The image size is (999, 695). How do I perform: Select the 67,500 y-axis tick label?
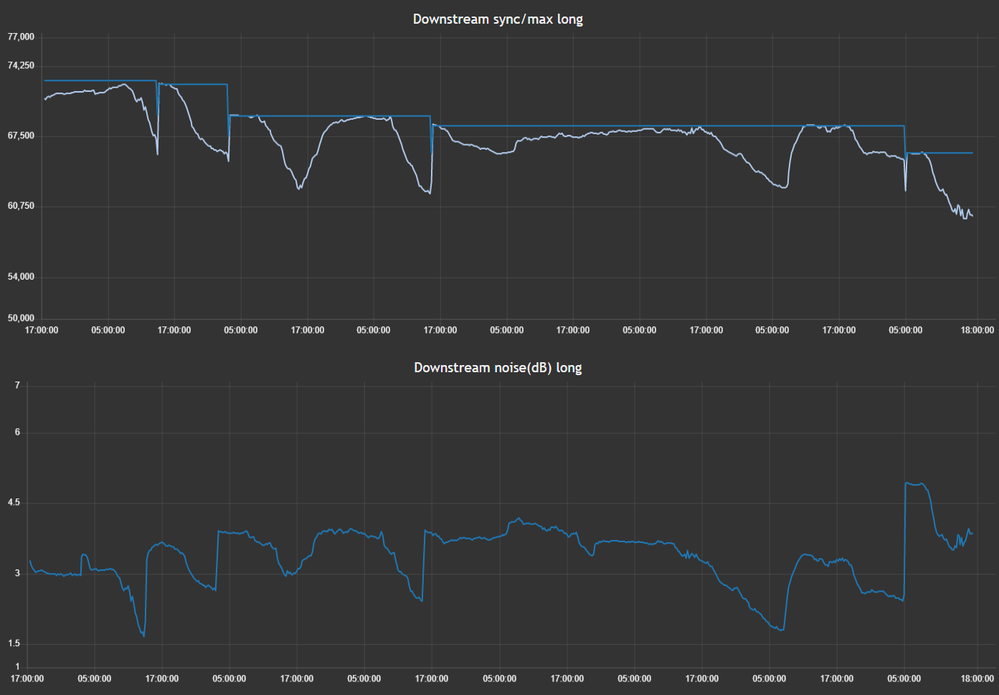click(x=21, y=136)
